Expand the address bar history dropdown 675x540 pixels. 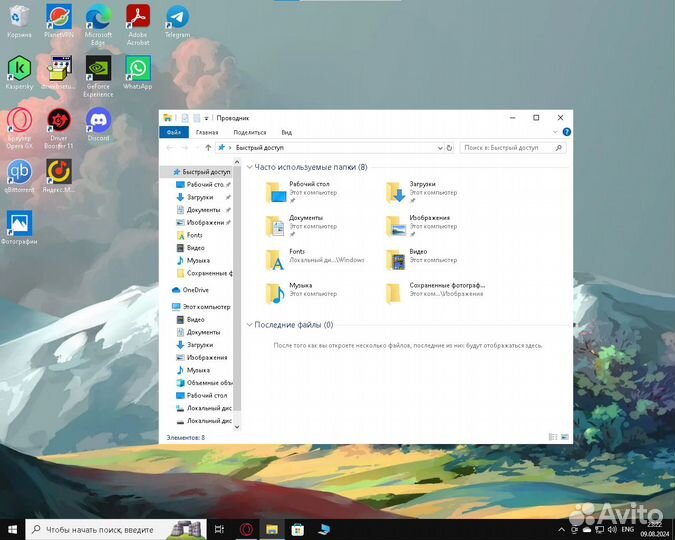(439, 147)
